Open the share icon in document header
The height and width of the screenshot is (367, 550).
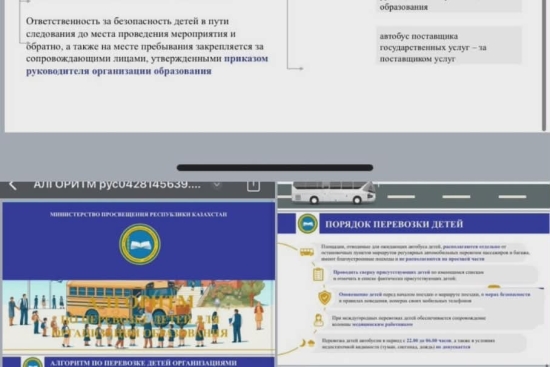(253, 186)
